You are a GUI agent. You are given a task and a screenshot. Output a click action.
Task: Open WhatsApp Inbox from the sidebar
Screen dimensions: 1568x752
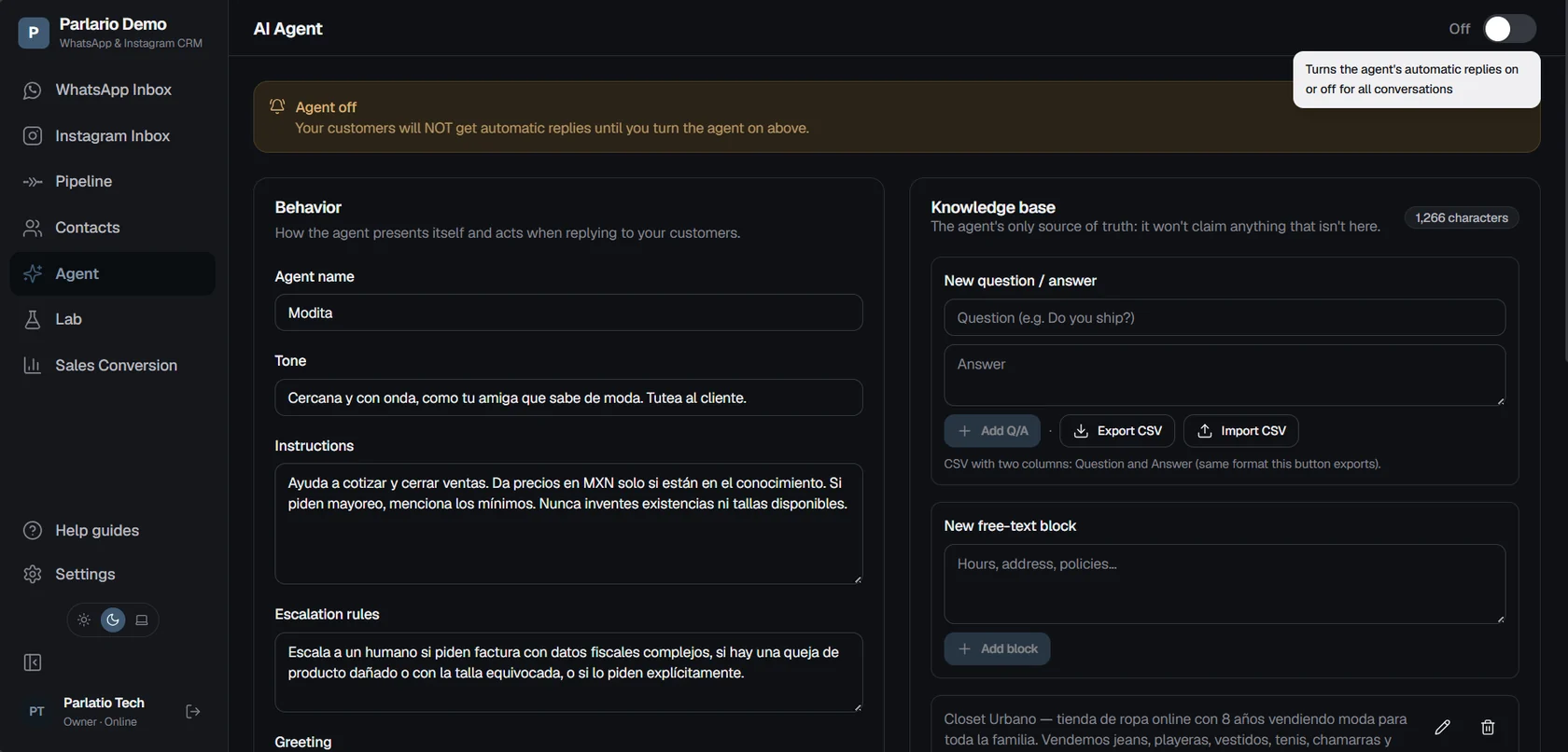[x=112, y=90]
